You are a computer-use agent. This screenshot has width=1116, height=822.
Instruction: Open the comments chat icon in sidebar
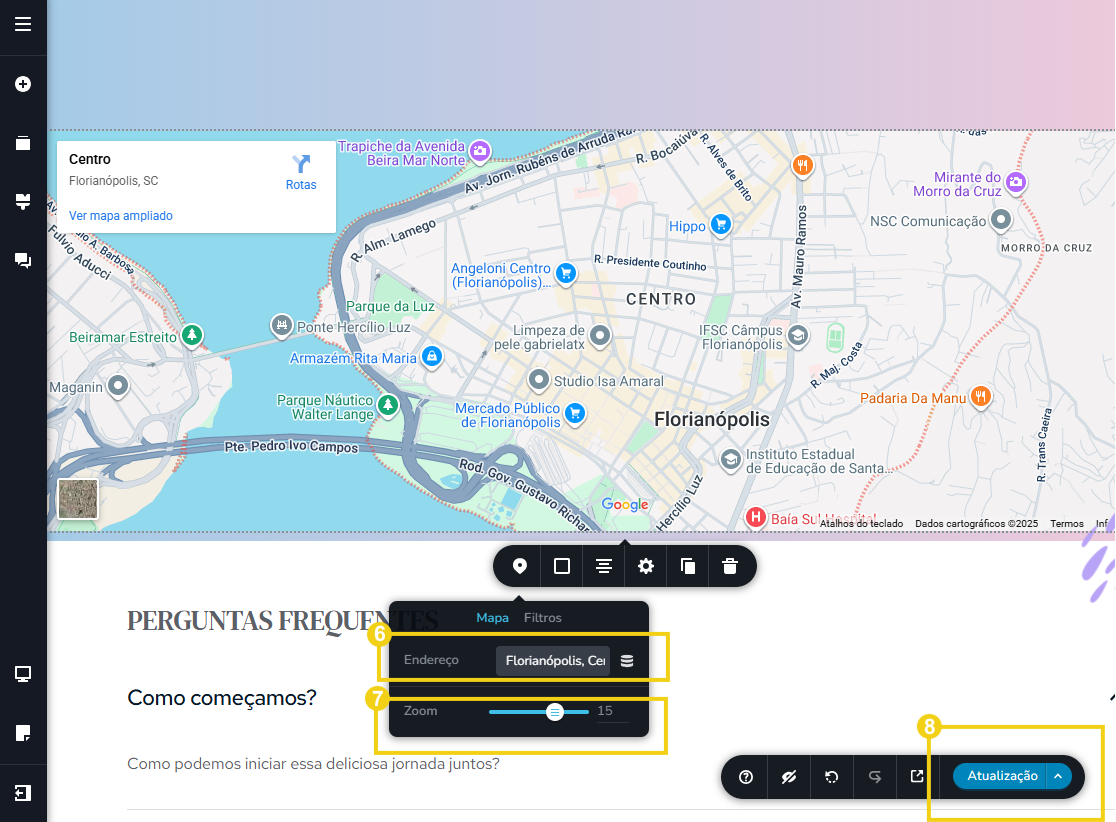click(23, 260)
